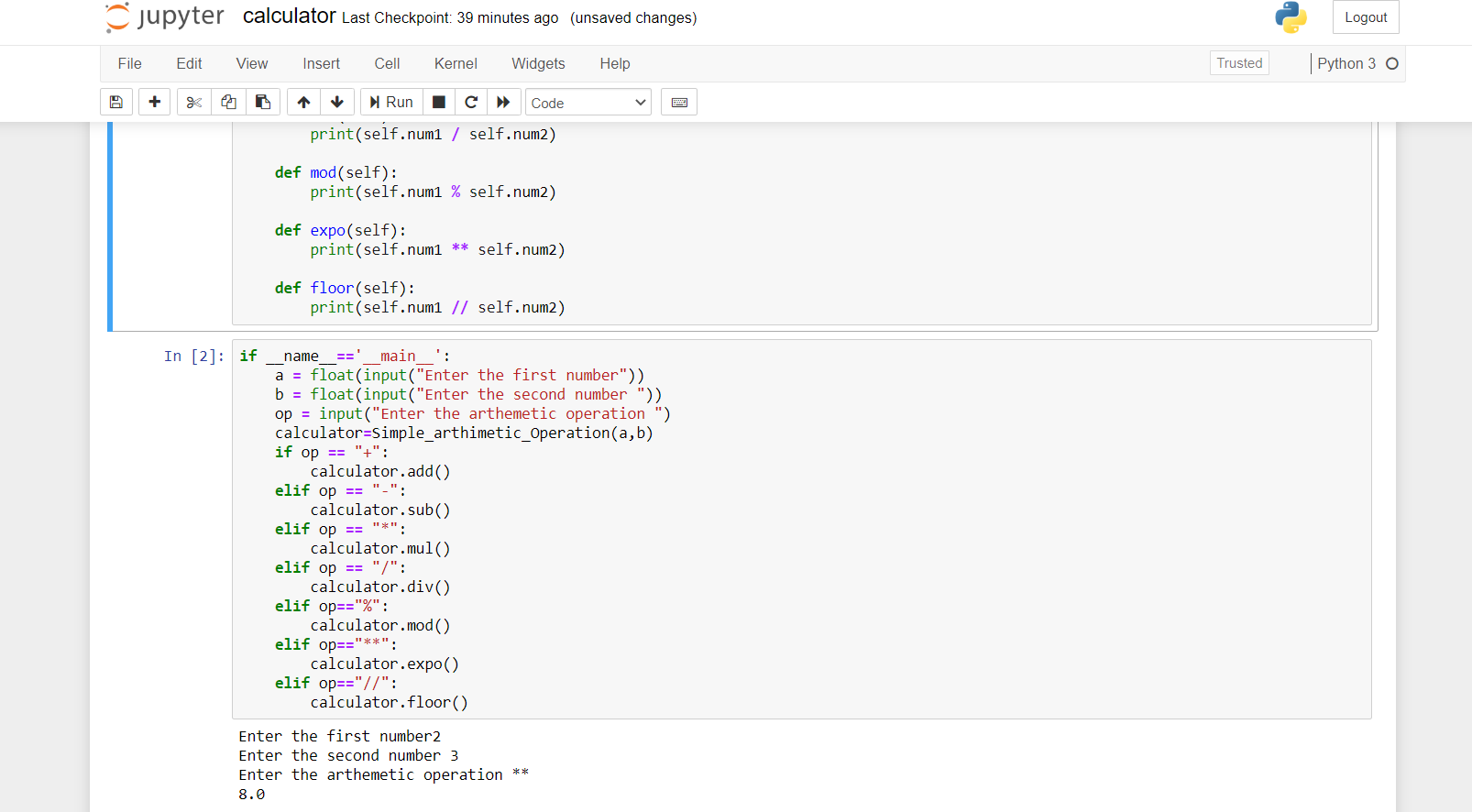Click the (unsaved changes) status text
Viewport: 1472px width, 812px height.
coord(633,18)
